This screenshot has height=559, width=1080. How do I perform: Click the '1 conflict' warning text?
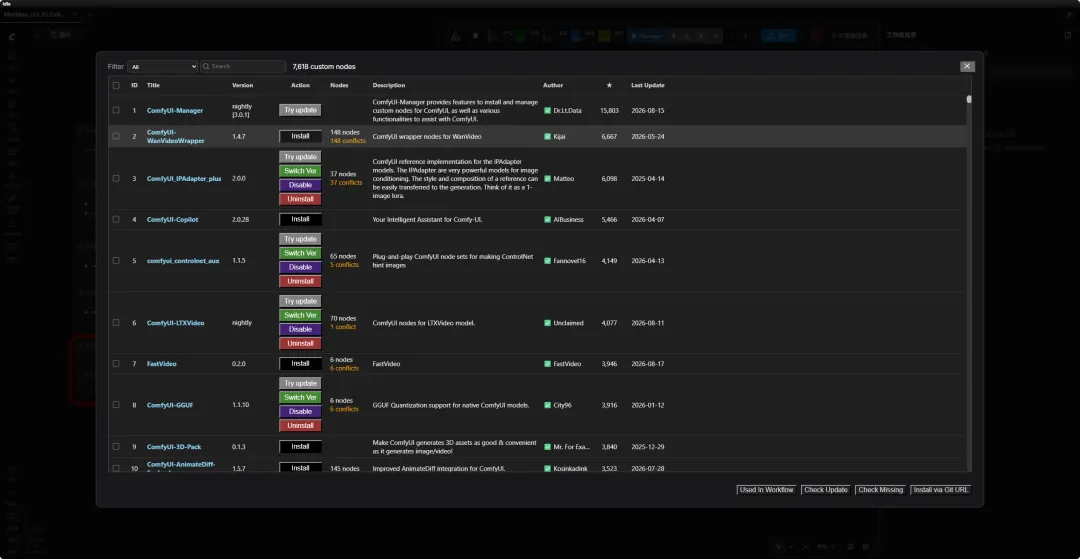[x=343, y=327]
